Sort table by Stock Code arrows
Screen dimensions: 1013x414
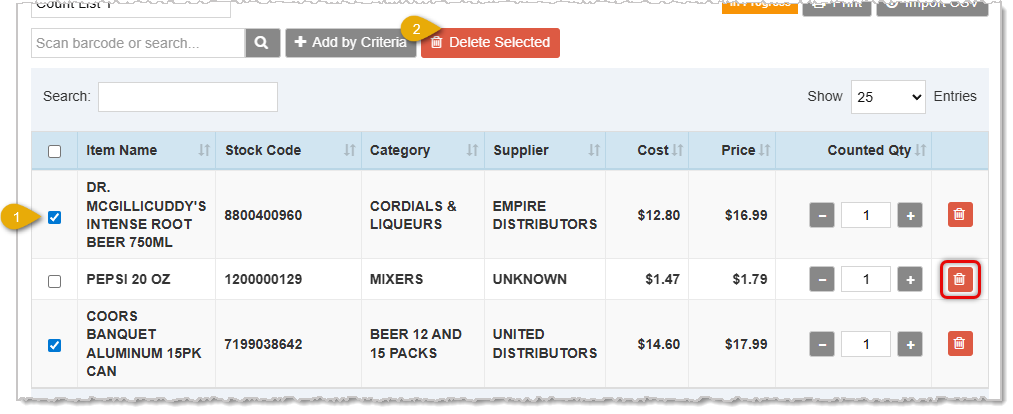click(x=350, y=150)
